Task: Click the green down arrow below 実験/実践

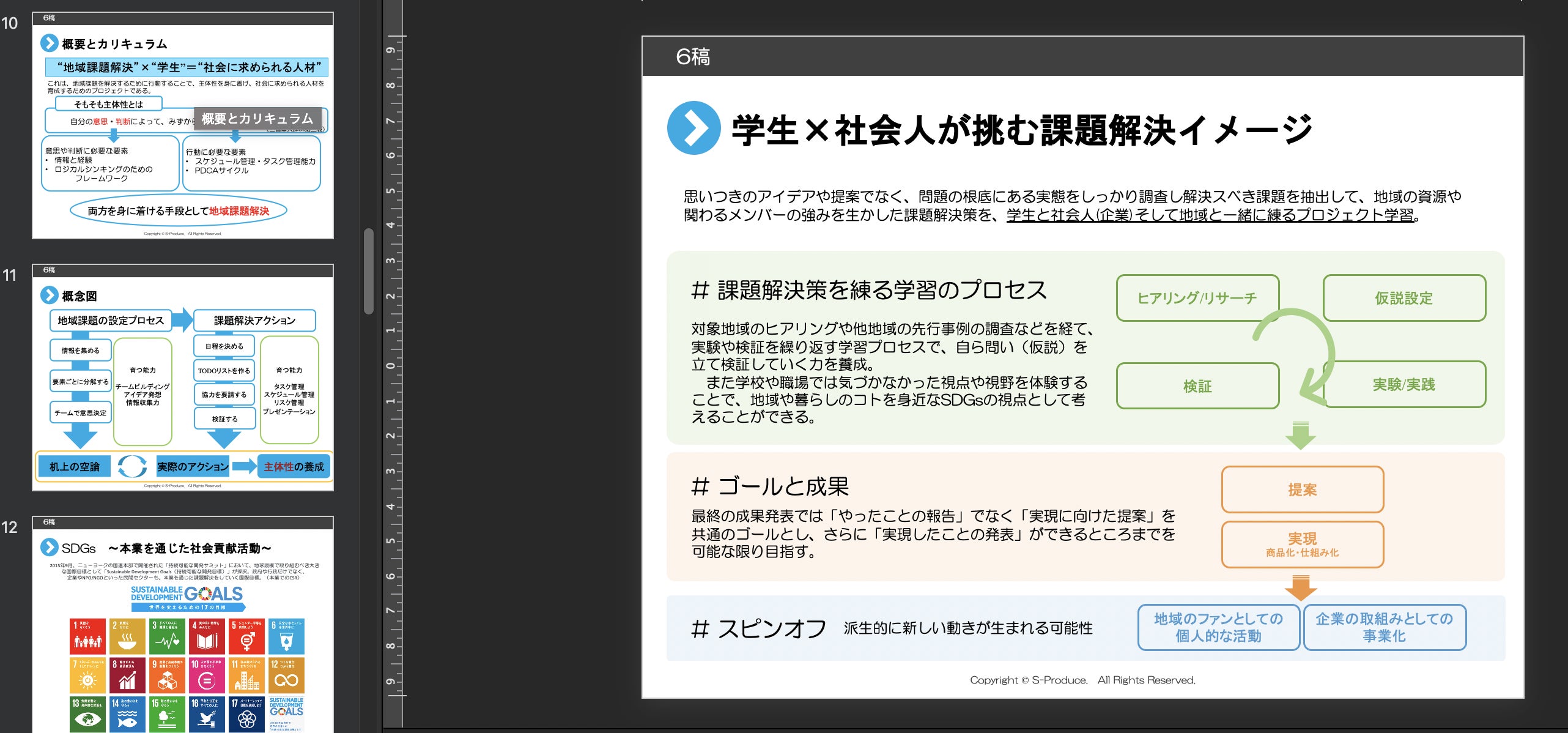Action: [x=1300, y=435]
